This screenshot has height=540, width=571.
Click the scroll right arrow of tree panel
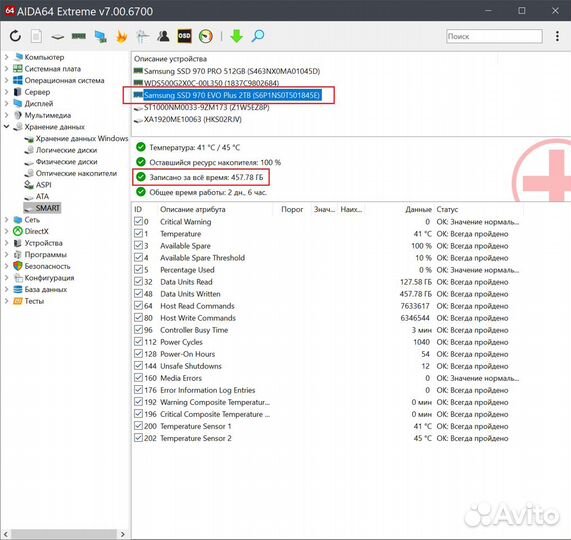[x=123, y=534]
